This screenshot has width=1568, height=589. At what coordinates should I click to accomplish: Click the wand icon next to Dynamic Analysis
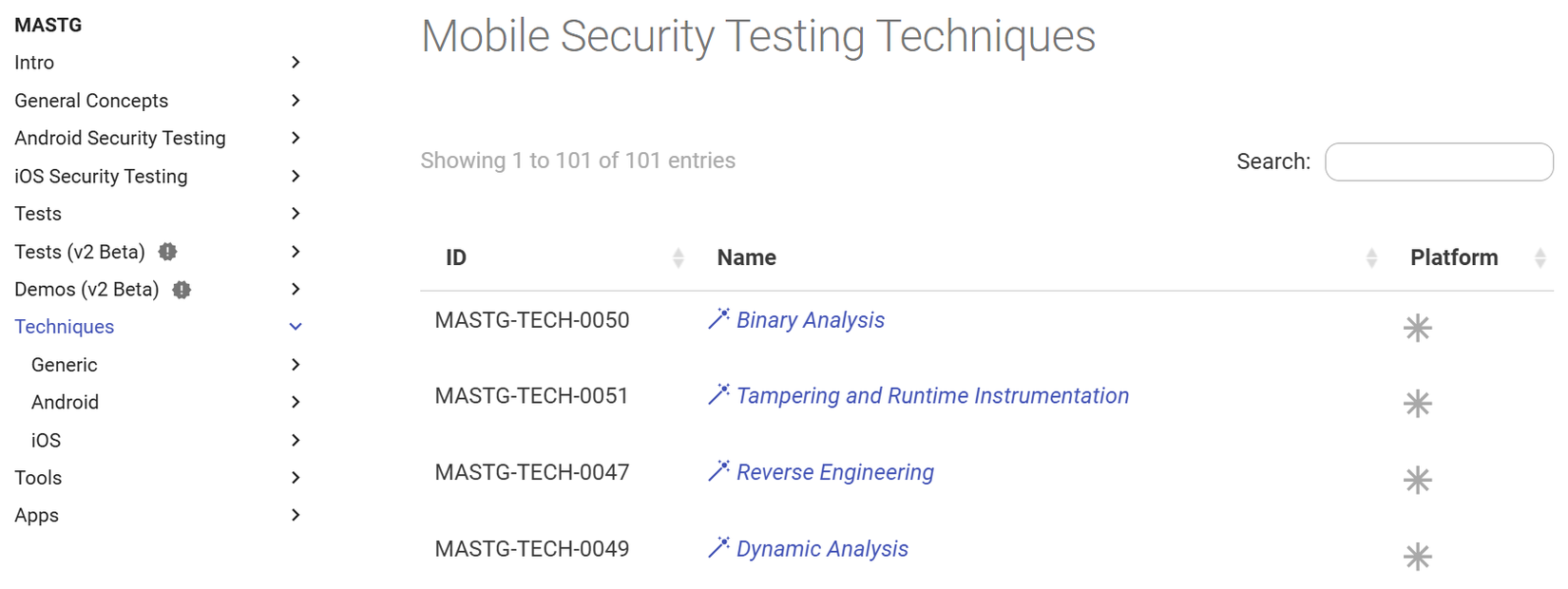pyautogui.click(x=718, y=548)
